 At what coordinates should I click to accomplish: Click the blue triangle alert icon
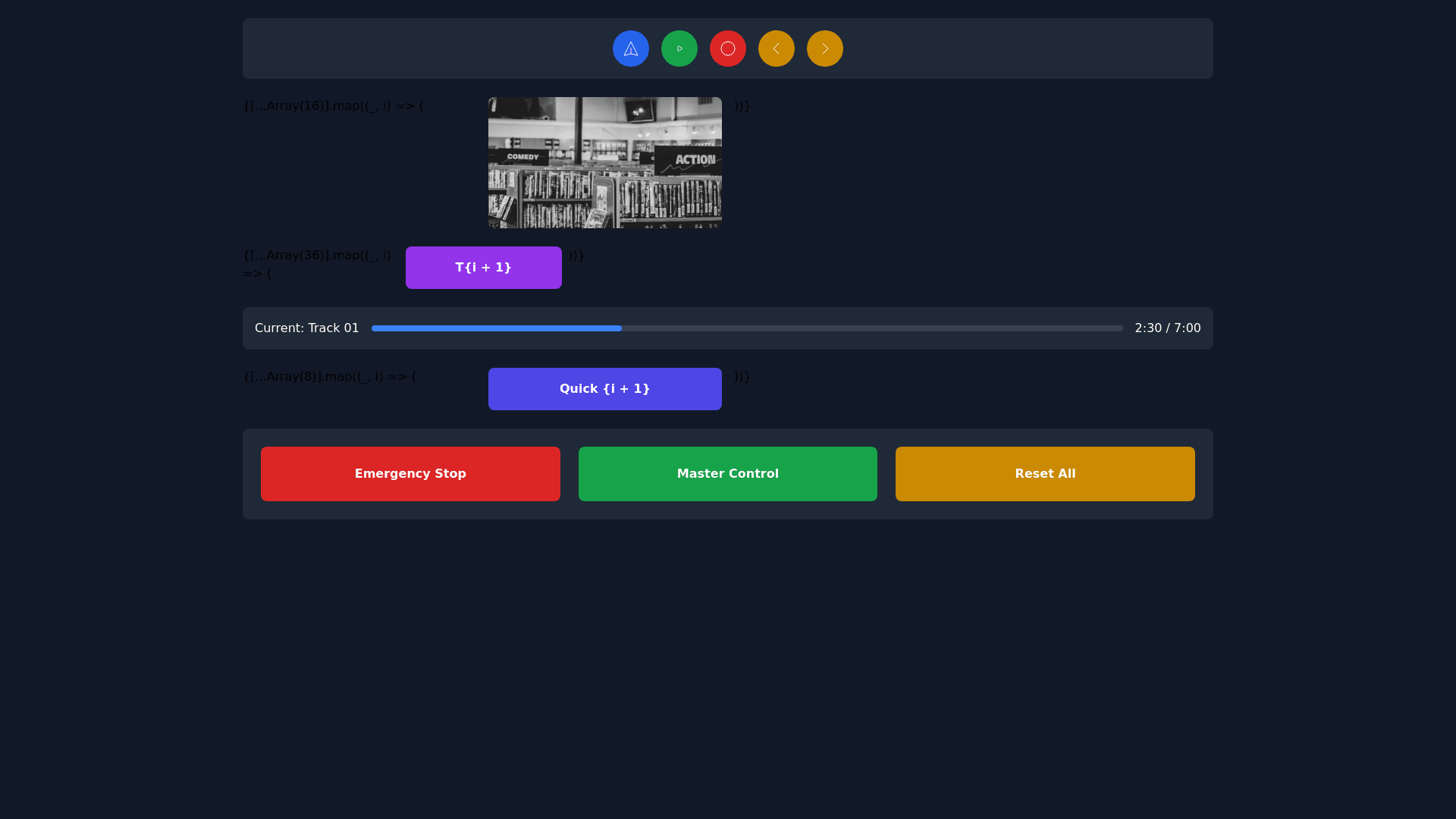tap(630, 48)
